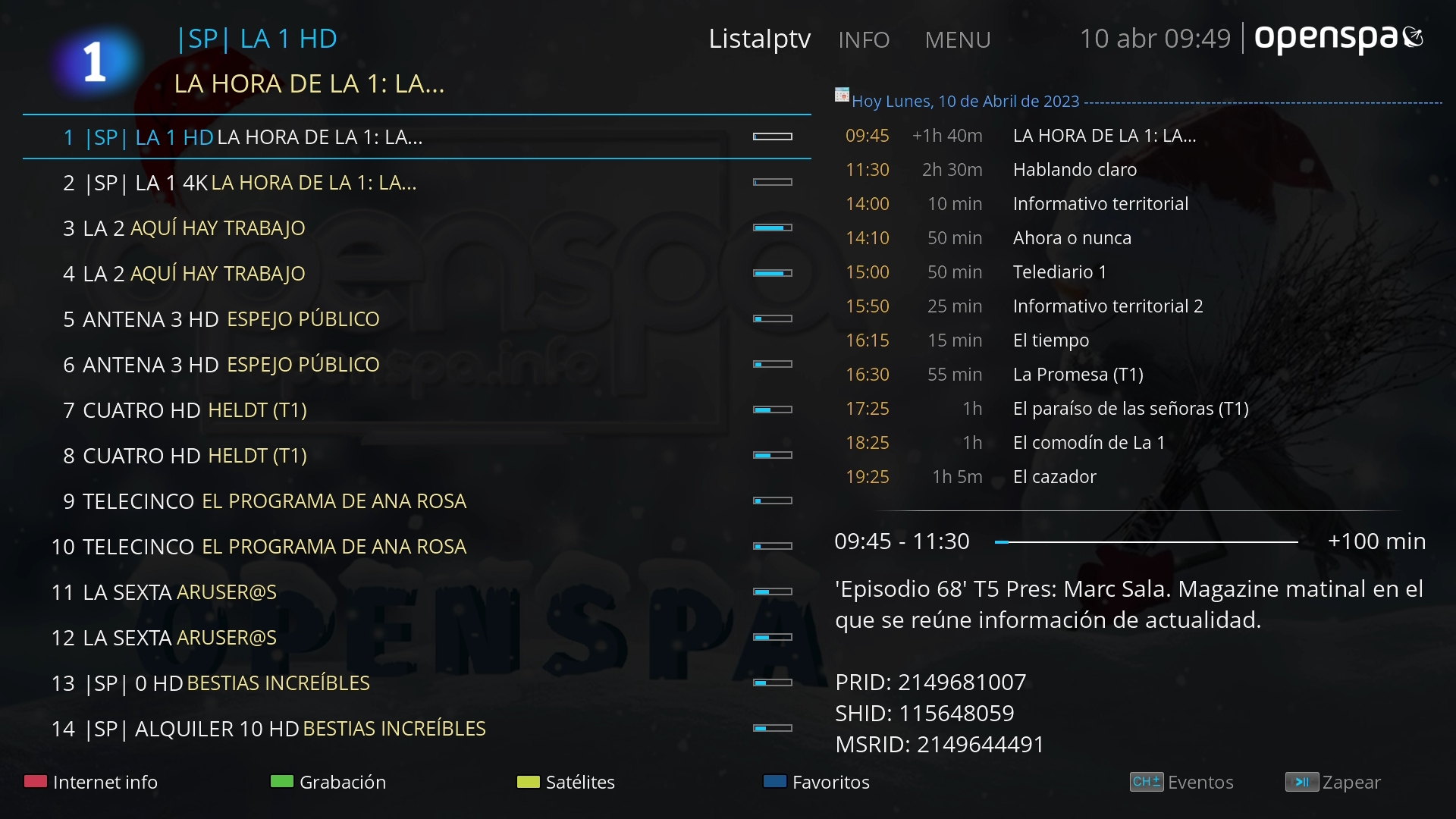Viewport: 1456px width, 819px height.
Task: Select the ListaIptv bouquet title
Action: point(759,39)
